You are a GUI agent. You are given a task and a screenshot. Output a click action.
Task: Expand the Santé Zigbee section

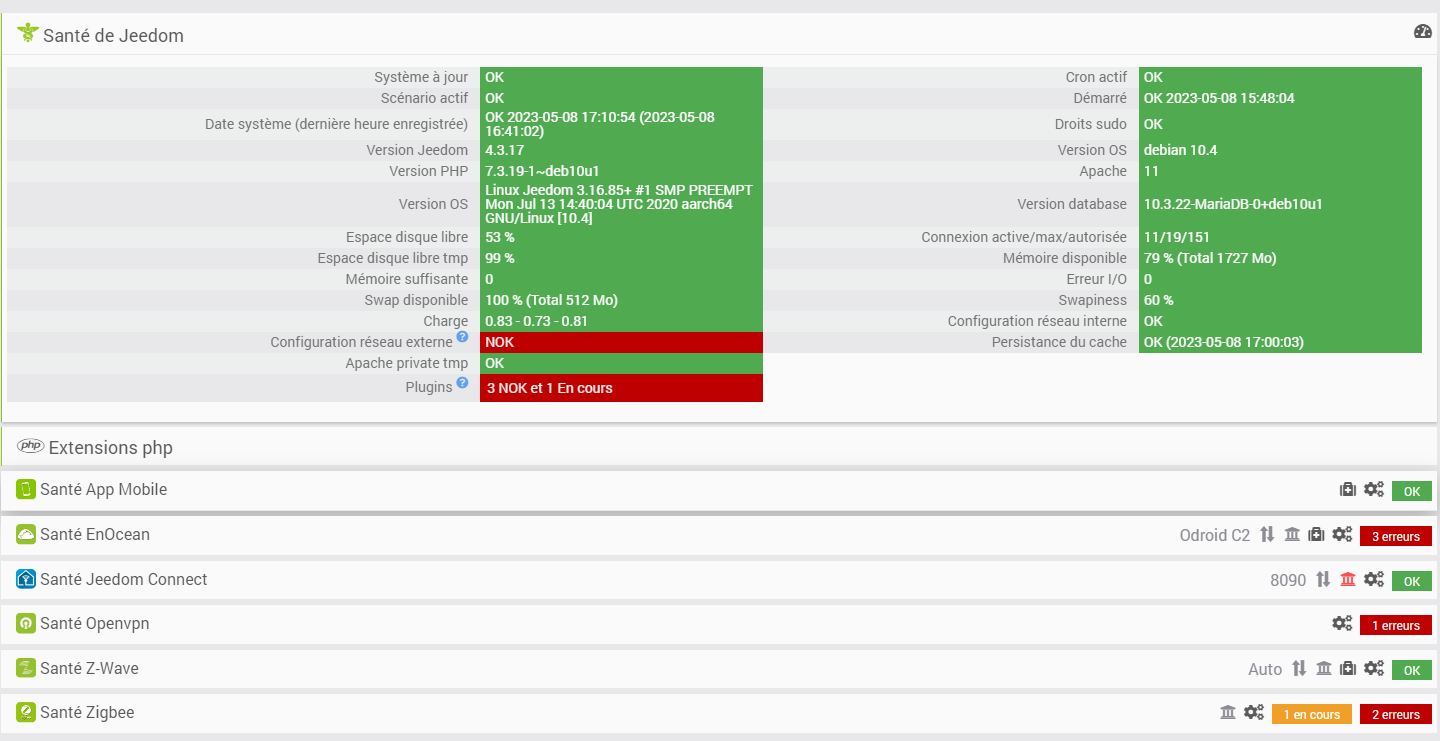[x=87, y=713]
